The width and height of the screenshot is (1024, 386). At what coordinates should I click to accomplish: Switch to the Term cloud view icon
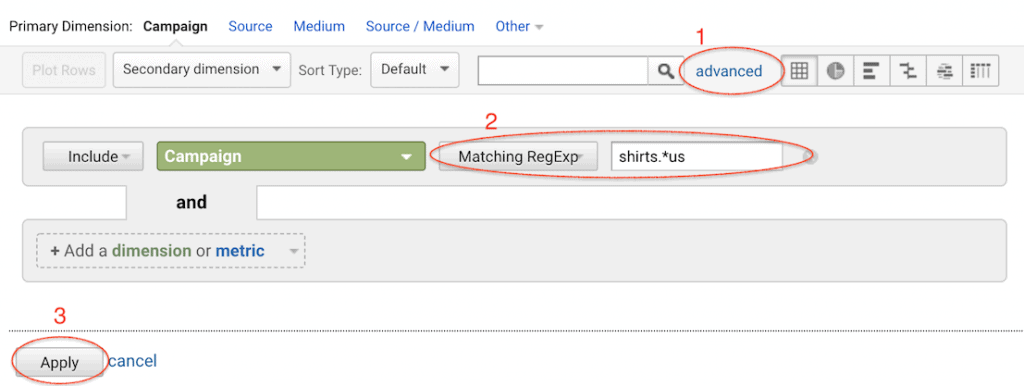point(944,71)
